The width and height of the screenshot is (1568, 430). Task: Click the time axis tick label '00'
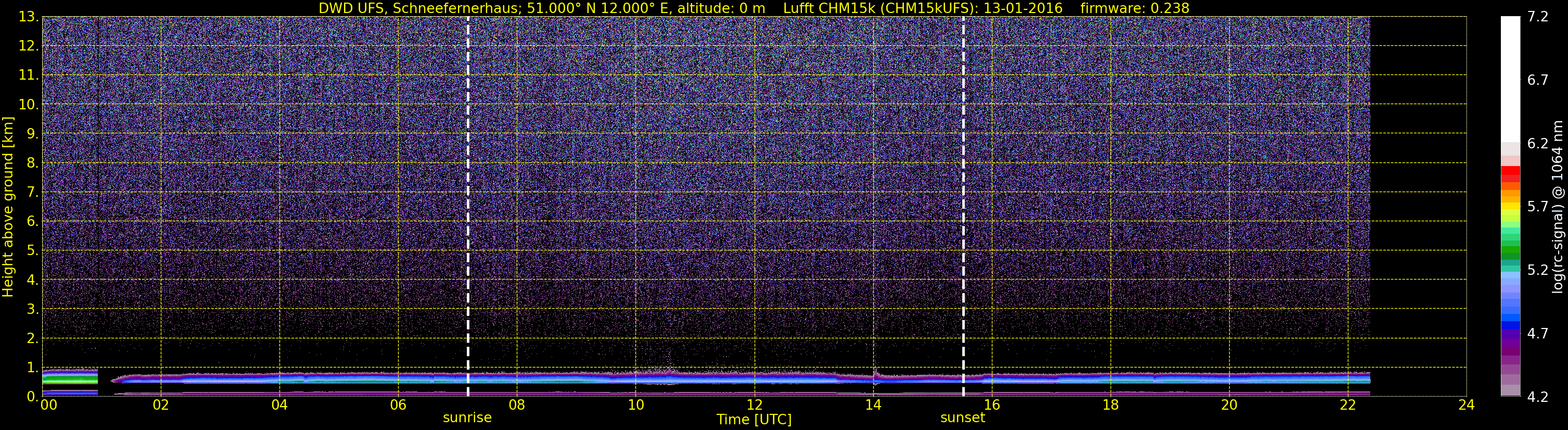click(49, 405)
